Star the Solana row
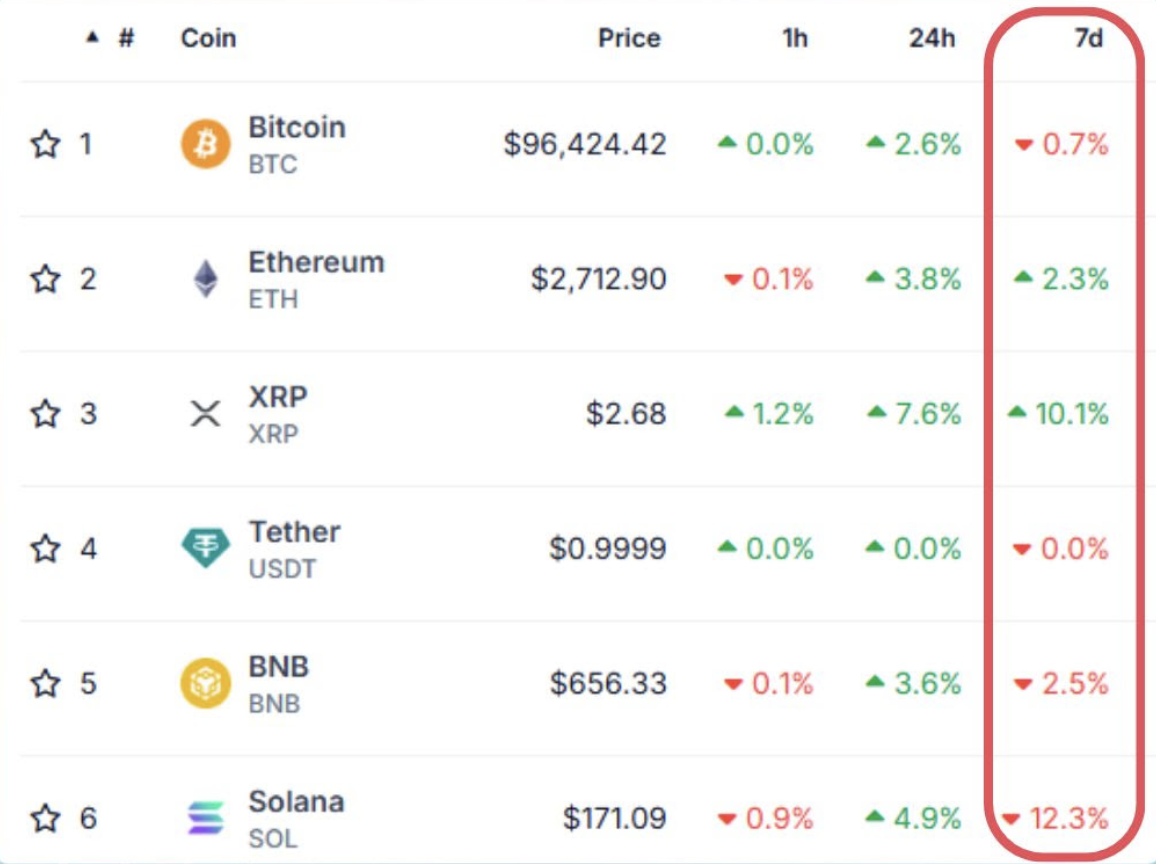 click(45, 818)
